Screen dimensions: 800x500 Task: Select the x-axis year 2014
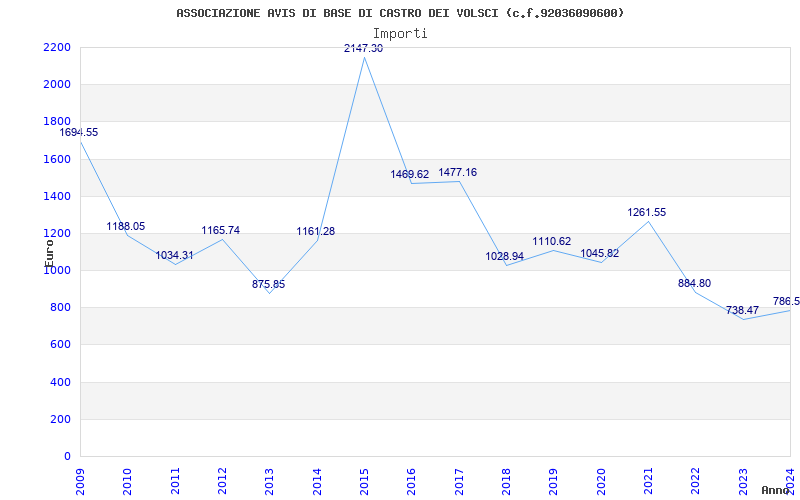317,481
